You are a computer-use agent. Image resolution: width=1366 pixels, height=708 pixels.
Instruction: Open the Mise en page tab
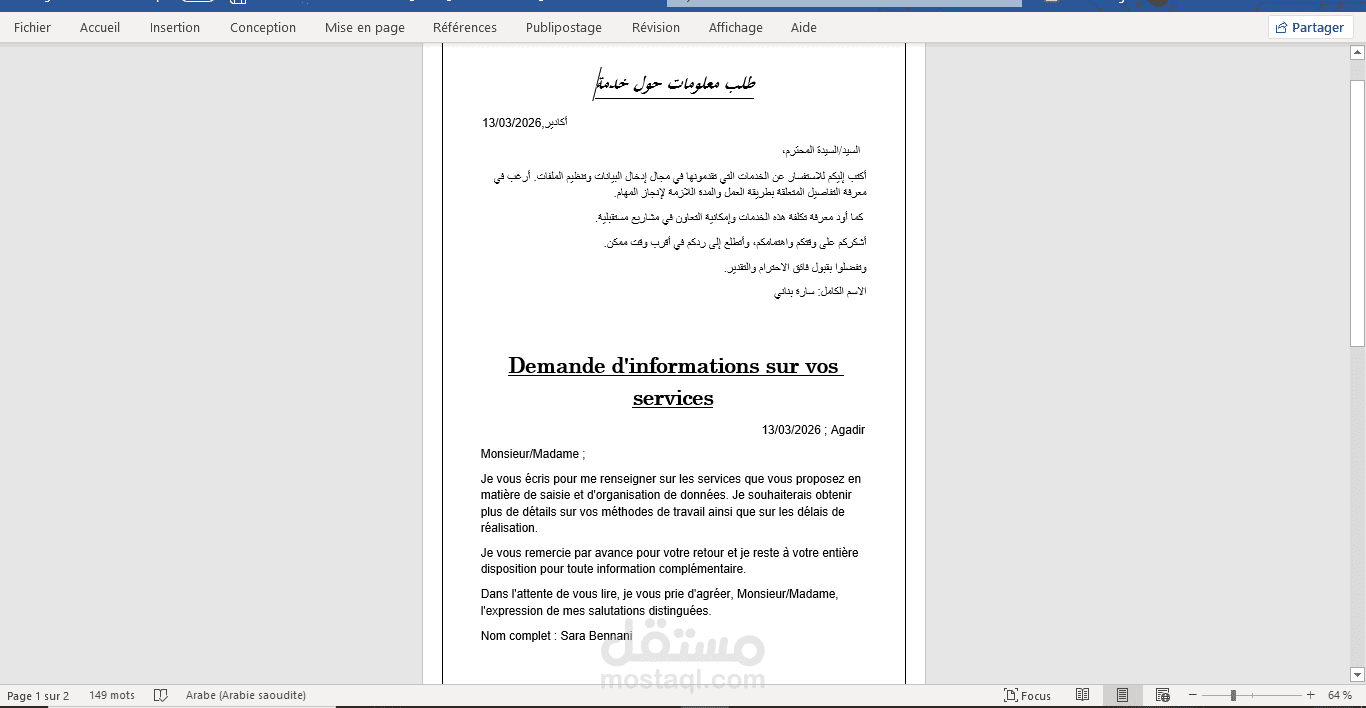365,27
